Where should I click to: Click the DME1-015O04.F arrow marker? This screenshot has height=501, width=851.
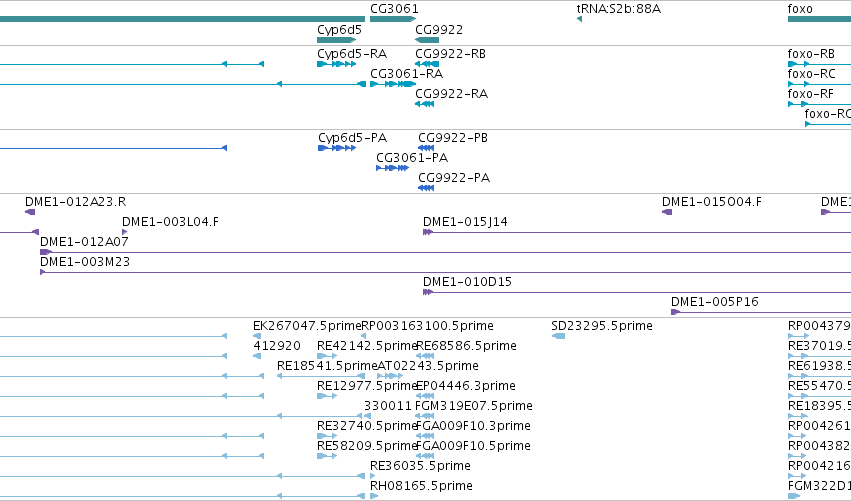tap(667, 212)
